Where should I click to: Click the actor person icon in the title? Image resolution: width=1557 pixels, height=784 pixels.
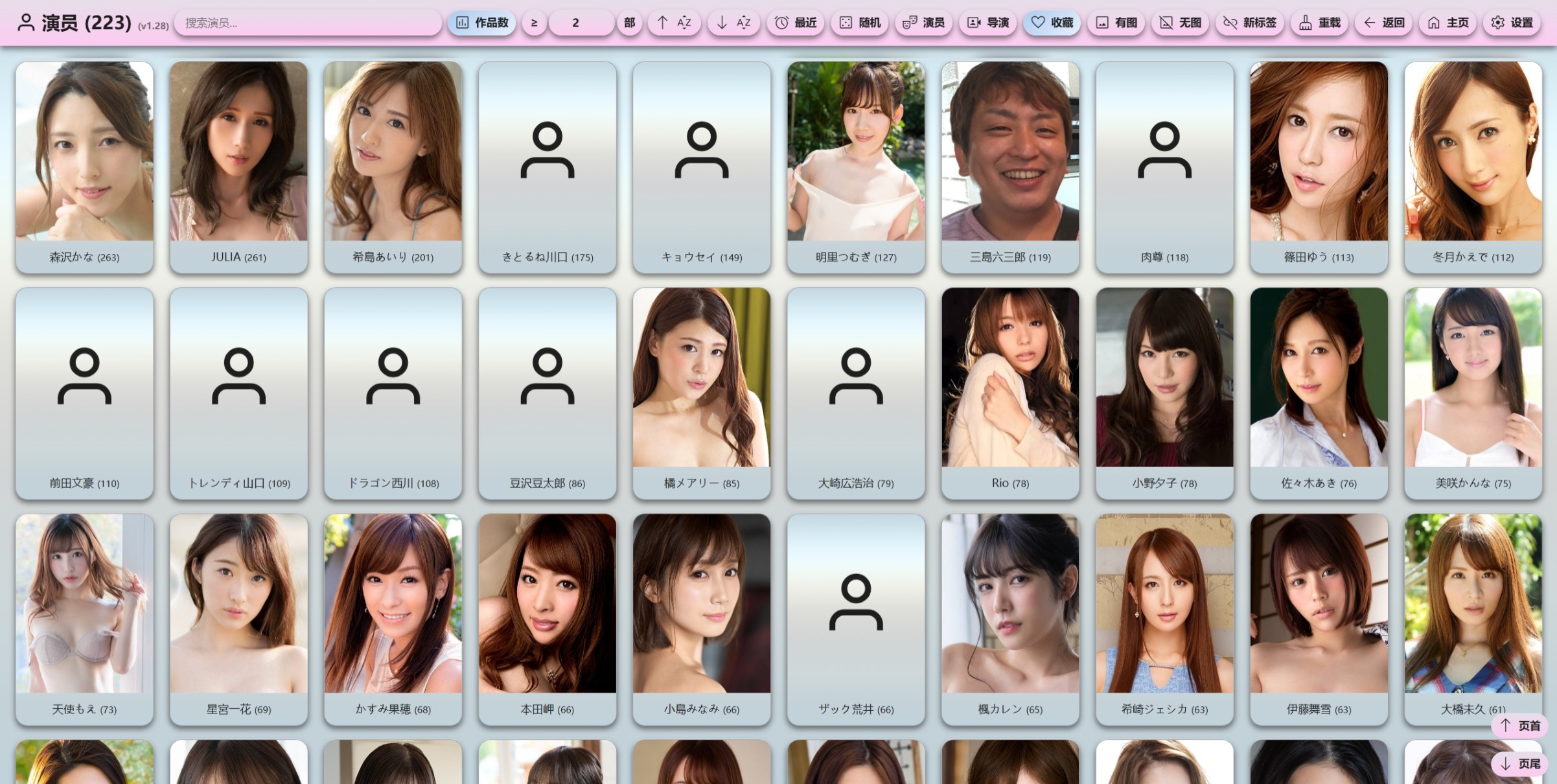pos(26,23)
